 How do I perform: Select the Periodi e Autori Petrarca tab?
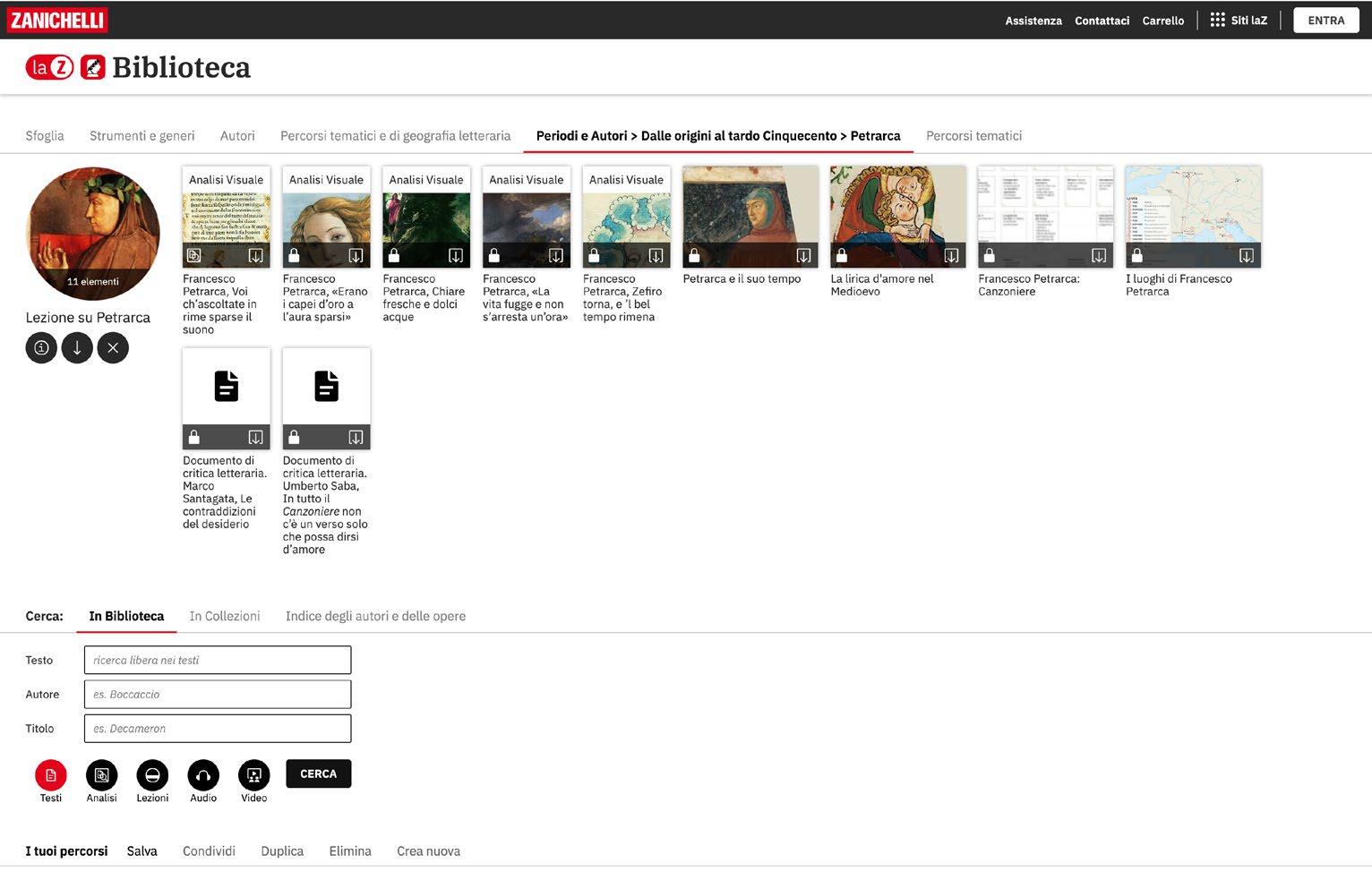[718, 136]
